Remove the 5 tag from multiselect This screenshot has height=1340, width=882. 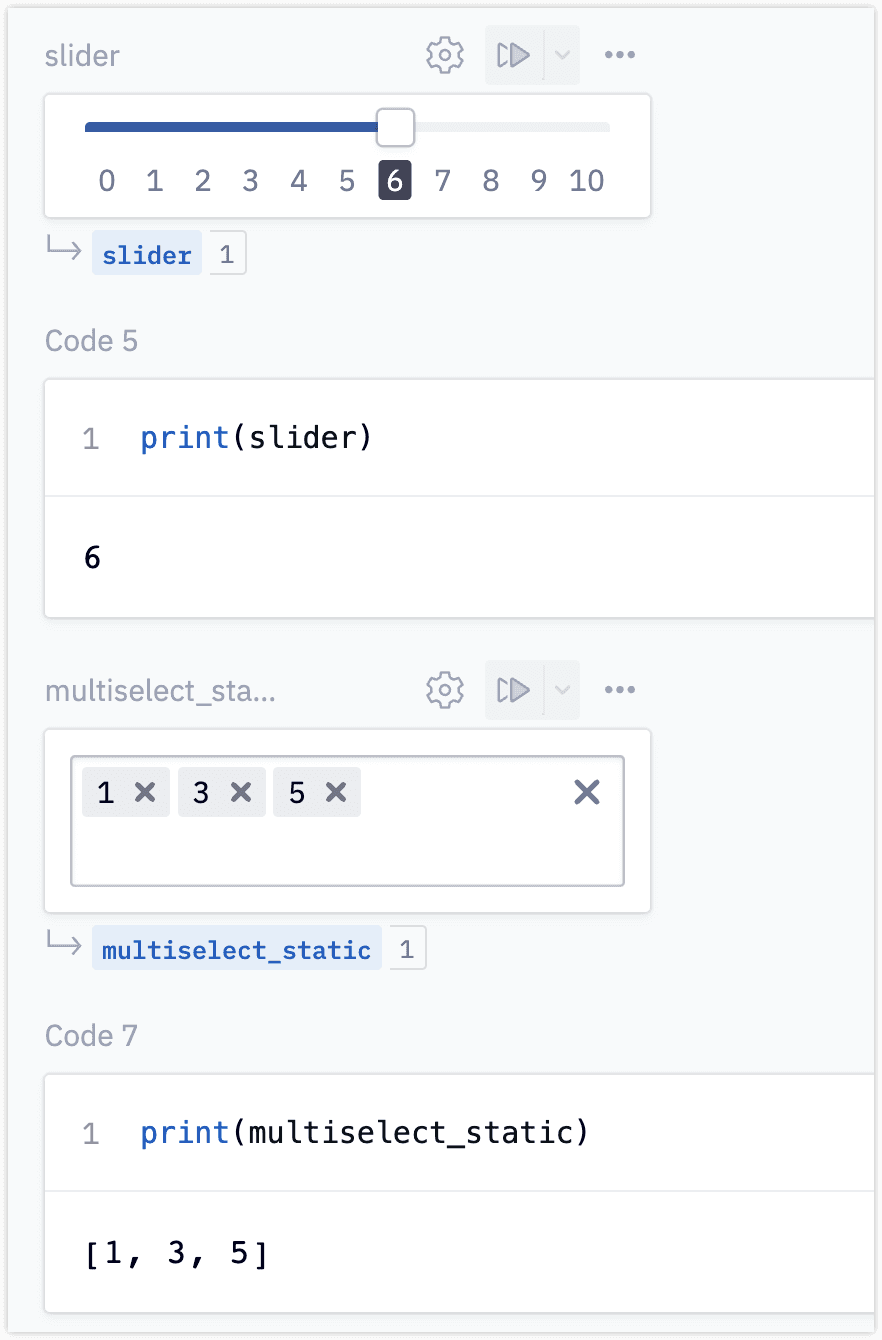click(x=336, y=793)
